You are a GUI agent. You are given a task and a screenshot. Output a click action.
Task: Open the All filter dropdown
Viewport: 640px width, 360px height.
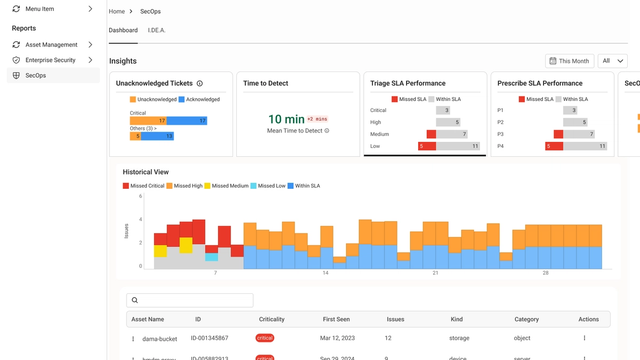click(612, 61)
